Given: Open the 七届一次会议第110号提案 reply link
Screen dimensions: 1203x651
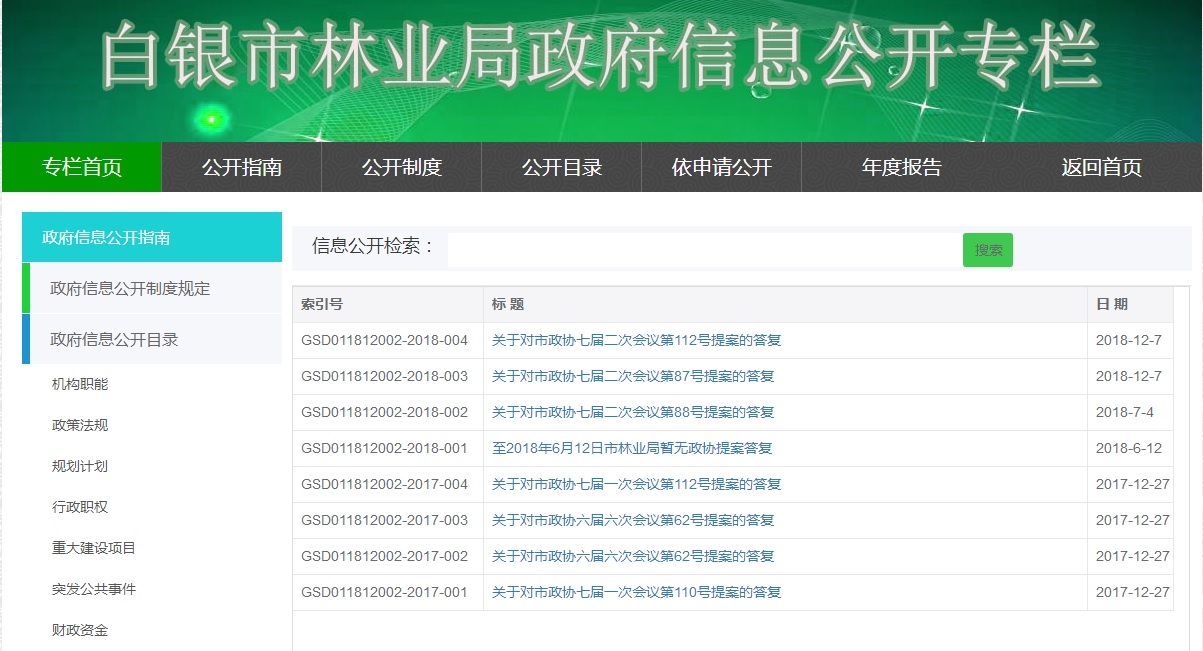Looking at the screenshot, I should tap(636, 592).
